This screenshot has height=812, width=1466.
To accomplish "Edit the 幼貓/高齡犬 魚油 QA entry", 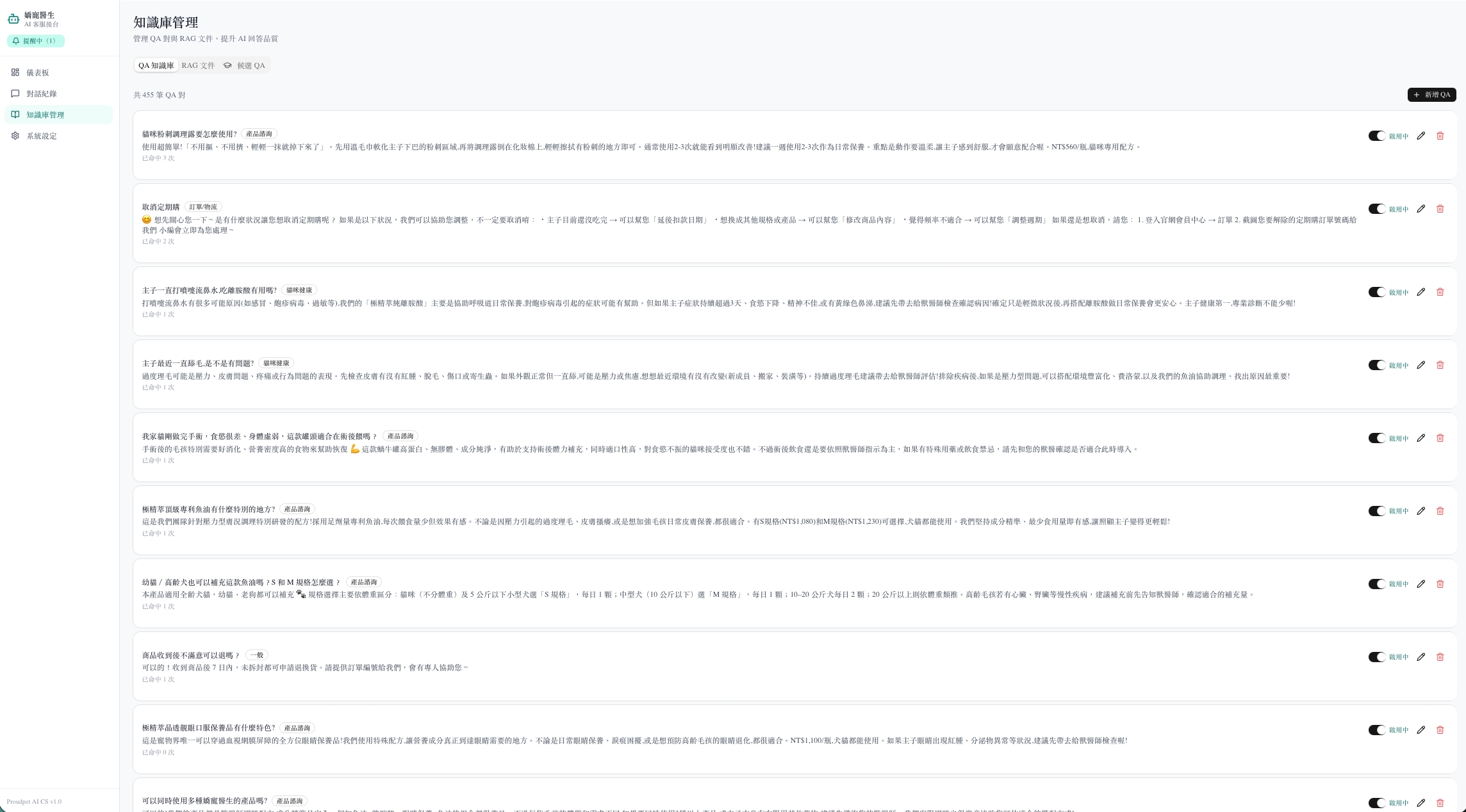I will [x=1421, y=584].
